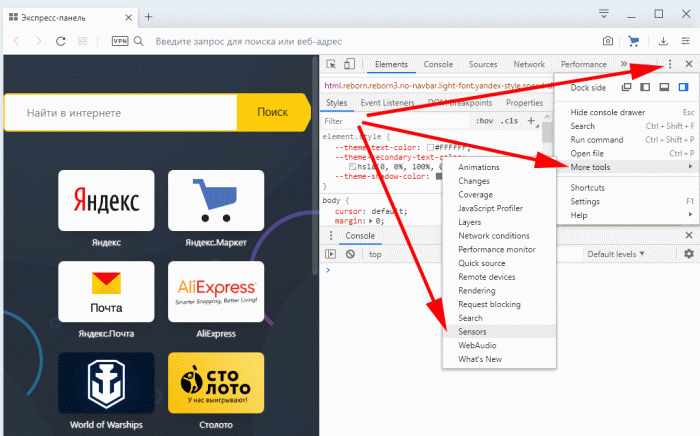Screen dimensions: 700x436
Task: Open console settings gear icon
Action: (x=688, y=254)
